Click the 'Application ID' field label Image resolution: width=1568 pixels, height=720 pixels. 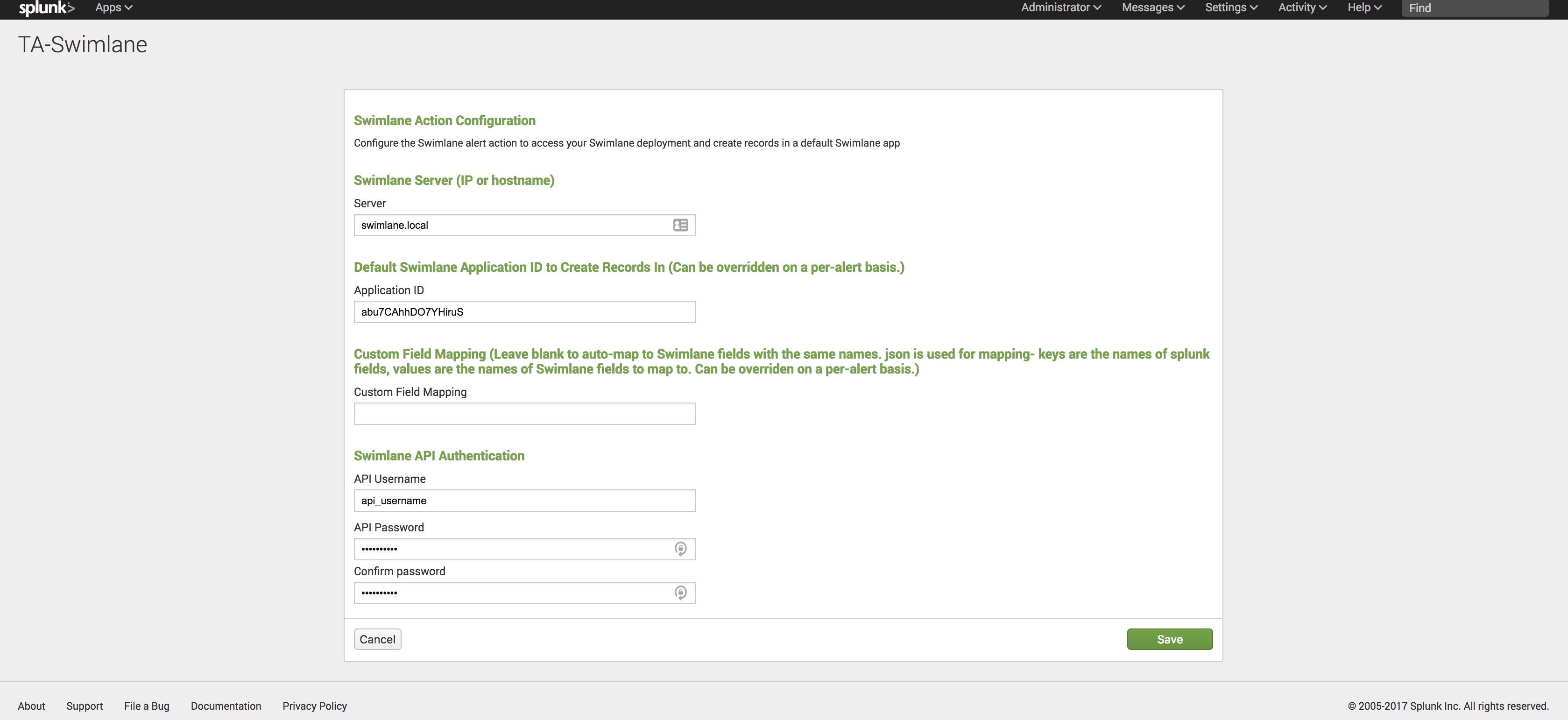[389, 290]
